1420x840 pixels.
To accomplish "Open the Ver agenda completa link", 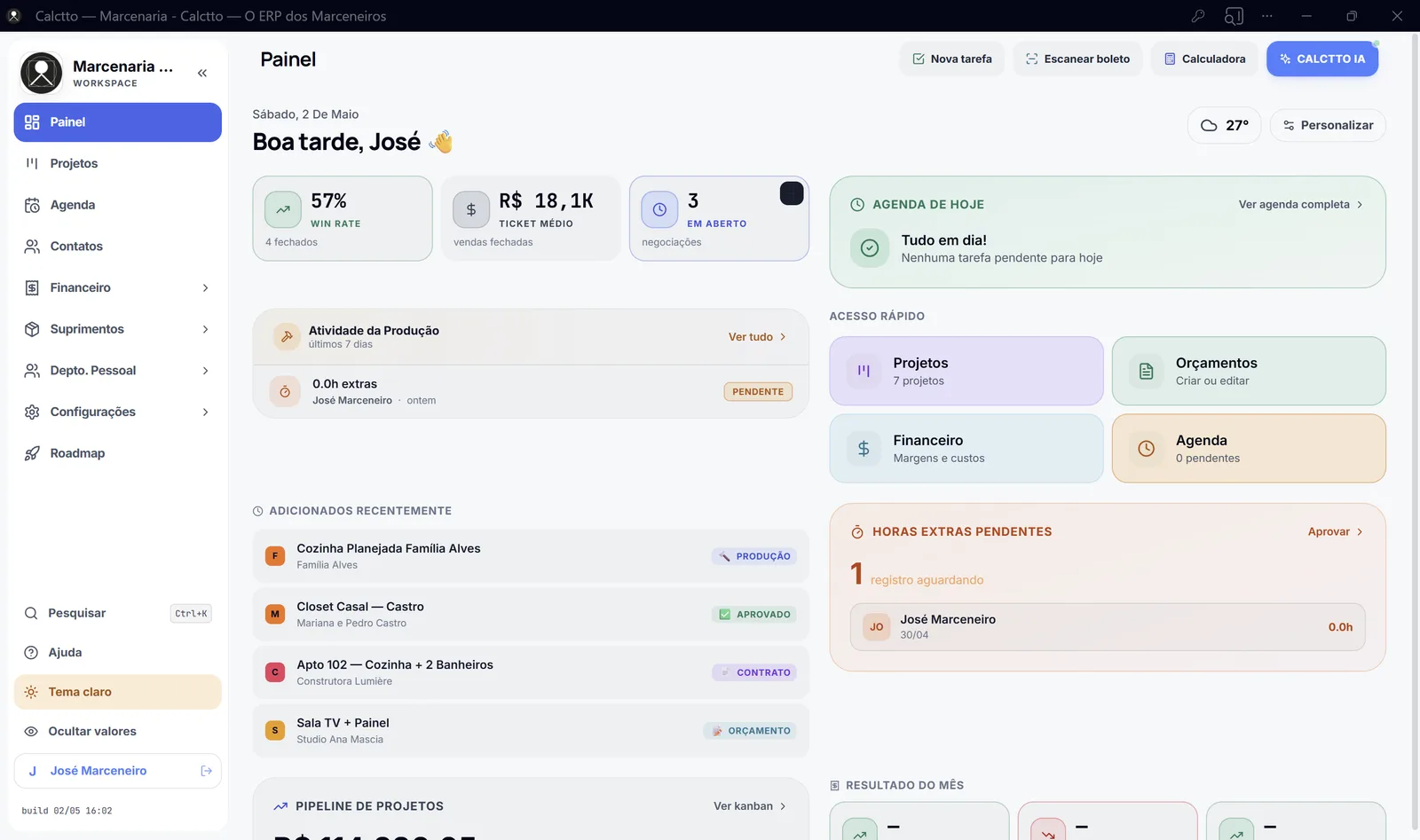I will (x=1301, y=204).
